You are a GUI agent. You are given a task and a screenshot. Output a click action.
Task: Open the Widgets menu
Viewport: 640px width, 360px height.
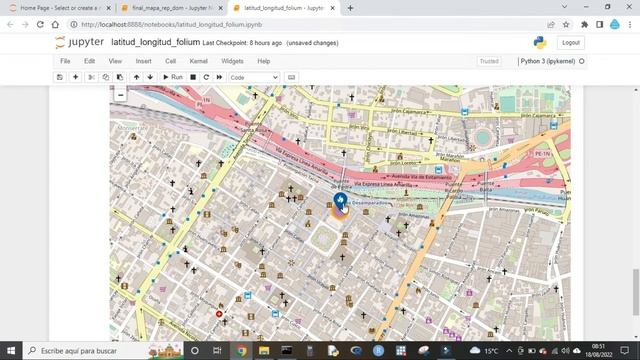click(x=232, y=61)
